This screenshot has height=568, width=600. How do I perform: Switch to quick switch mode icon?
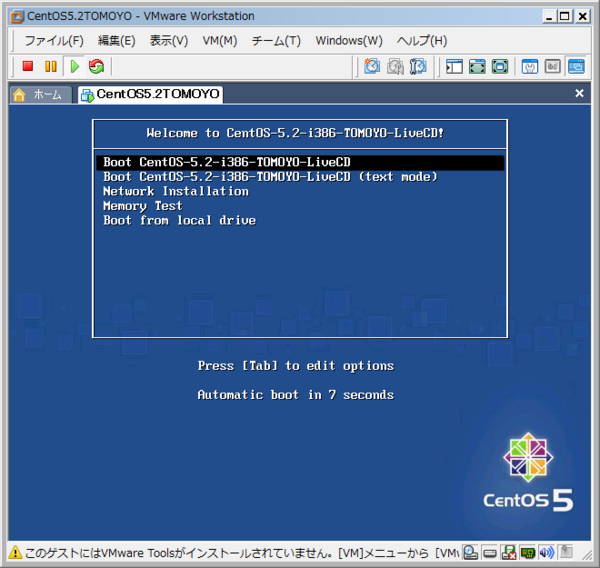coord(500,67)
